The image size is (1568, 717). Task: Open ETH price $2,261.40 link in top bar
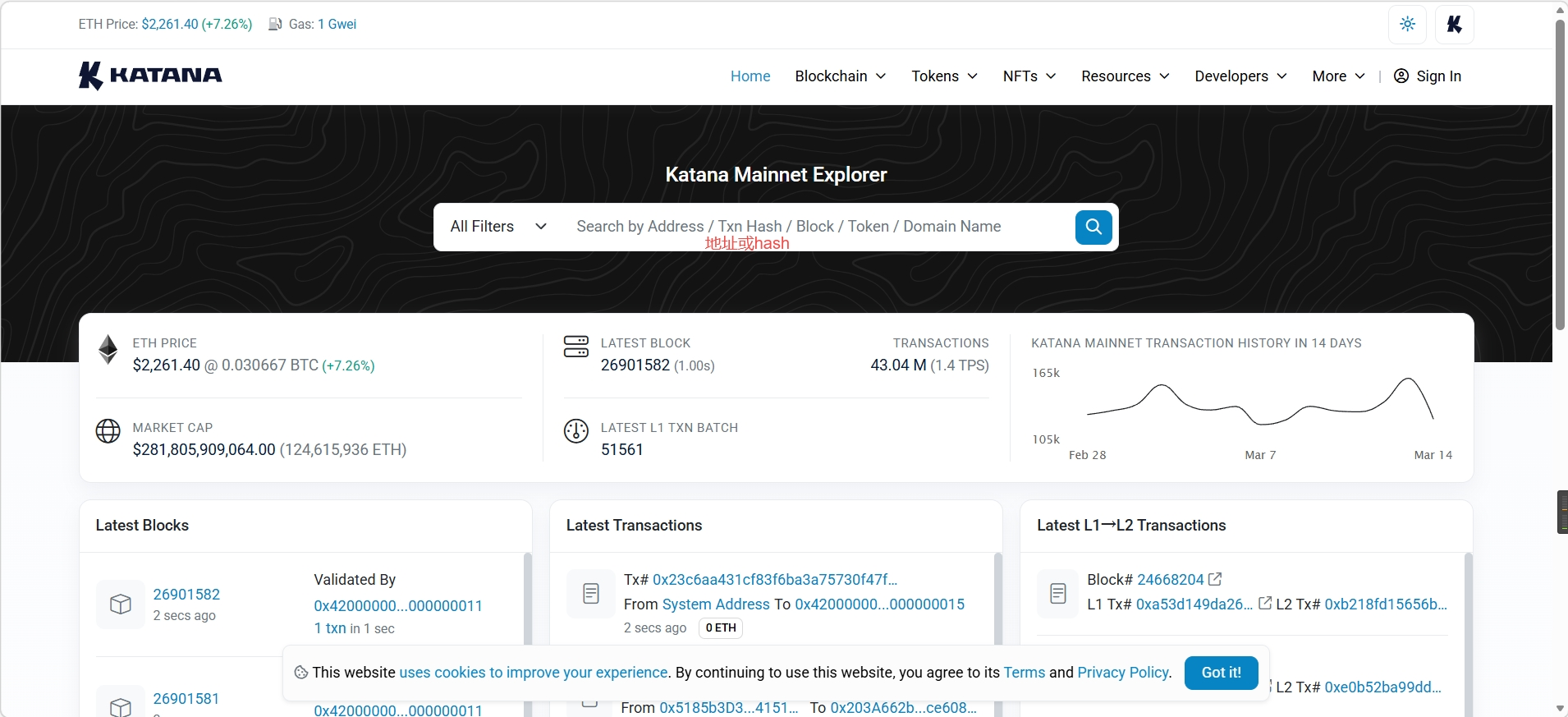[170, 25]
